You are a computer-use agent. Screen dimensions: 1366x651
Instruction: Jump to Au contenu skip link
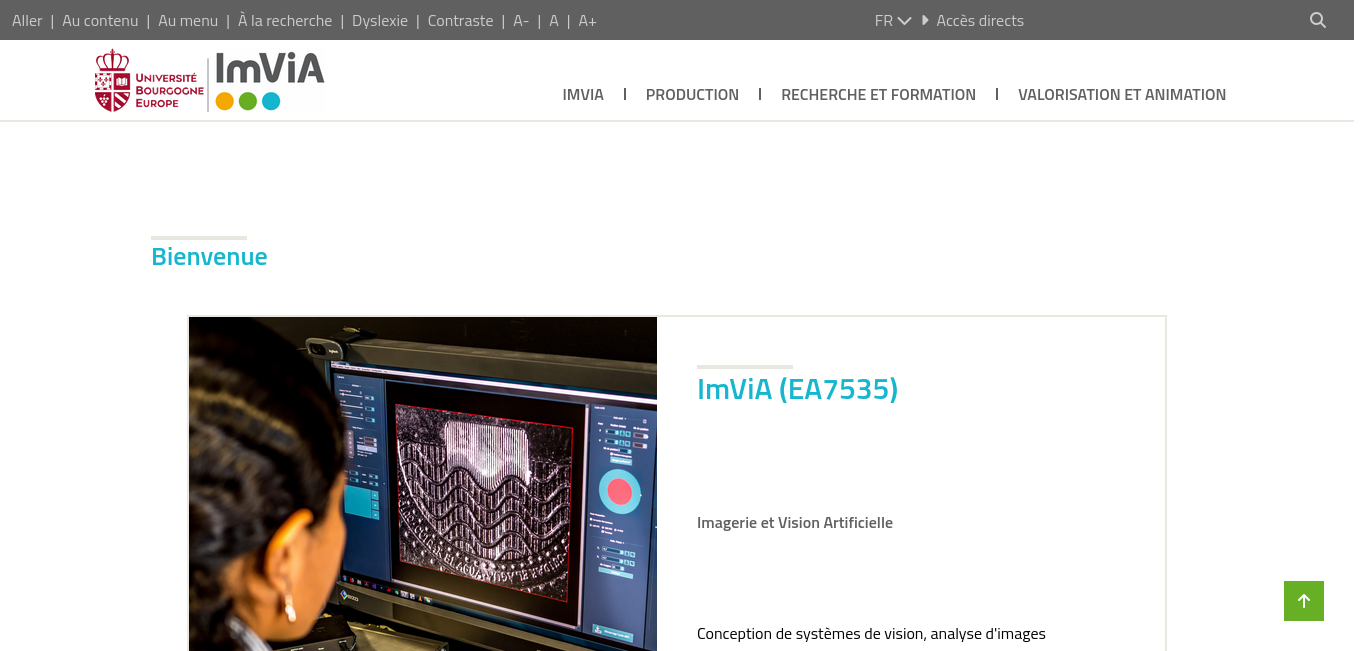(x=100, y=20)
